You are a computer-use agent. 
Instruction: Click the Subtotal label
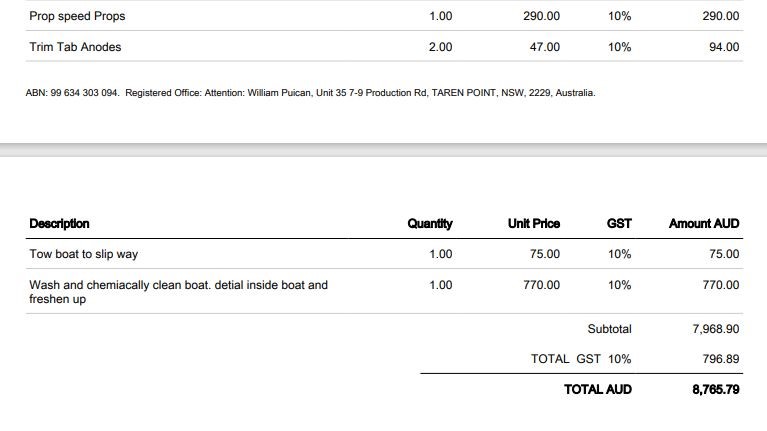[609, 328]
